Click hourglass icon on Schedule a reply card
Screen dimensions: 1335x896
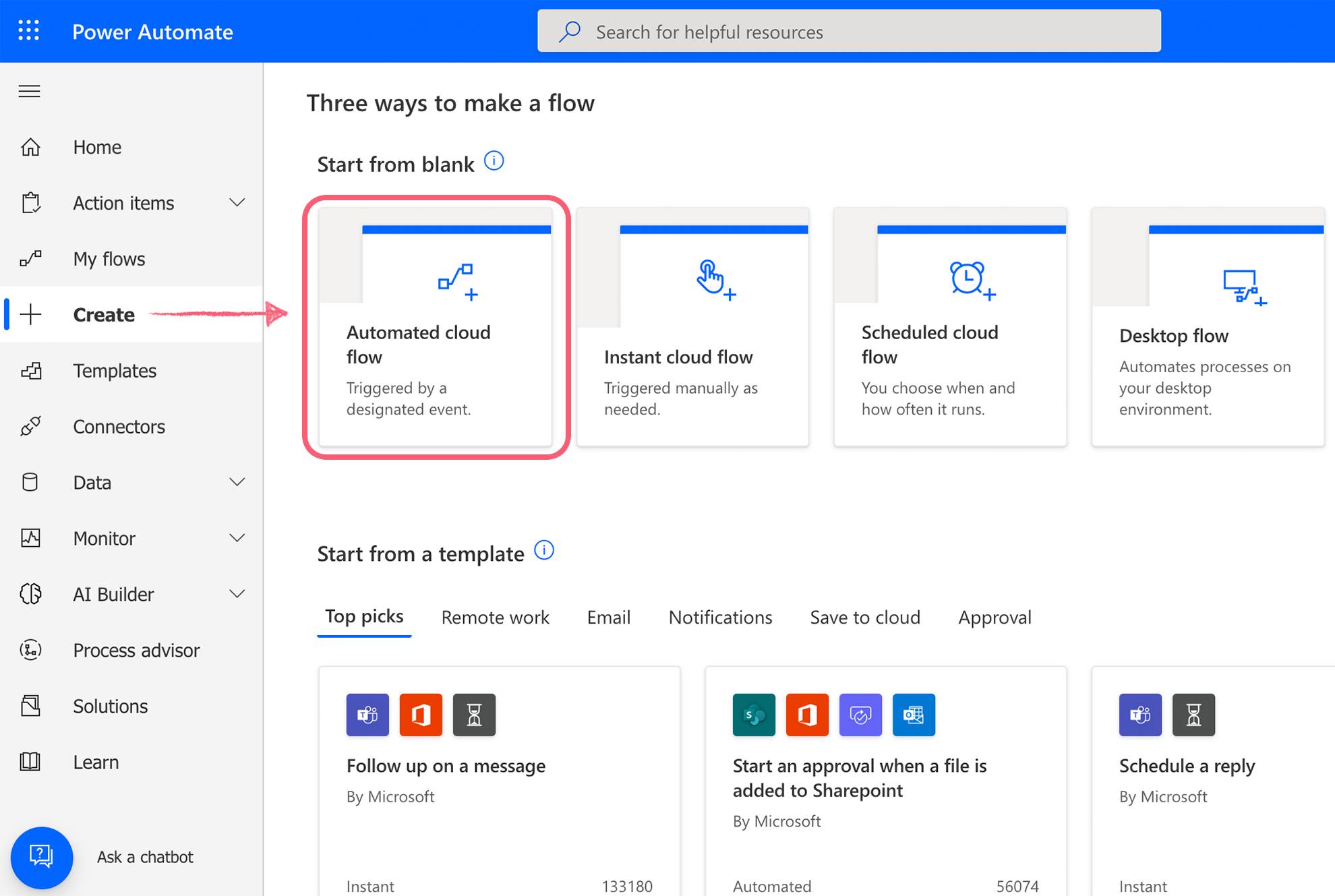(x=1193, y=715)
